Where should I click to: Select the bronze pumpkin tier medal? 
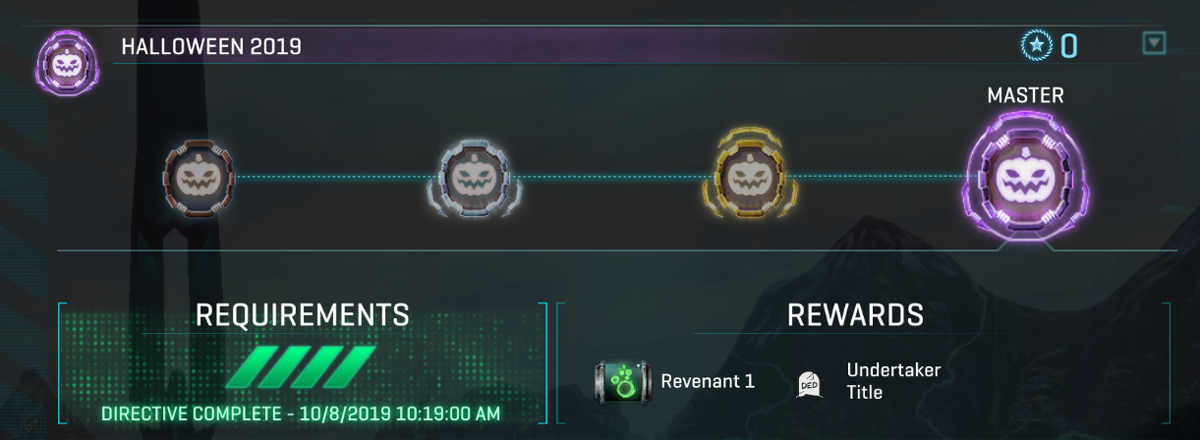(x=200, y=178)
